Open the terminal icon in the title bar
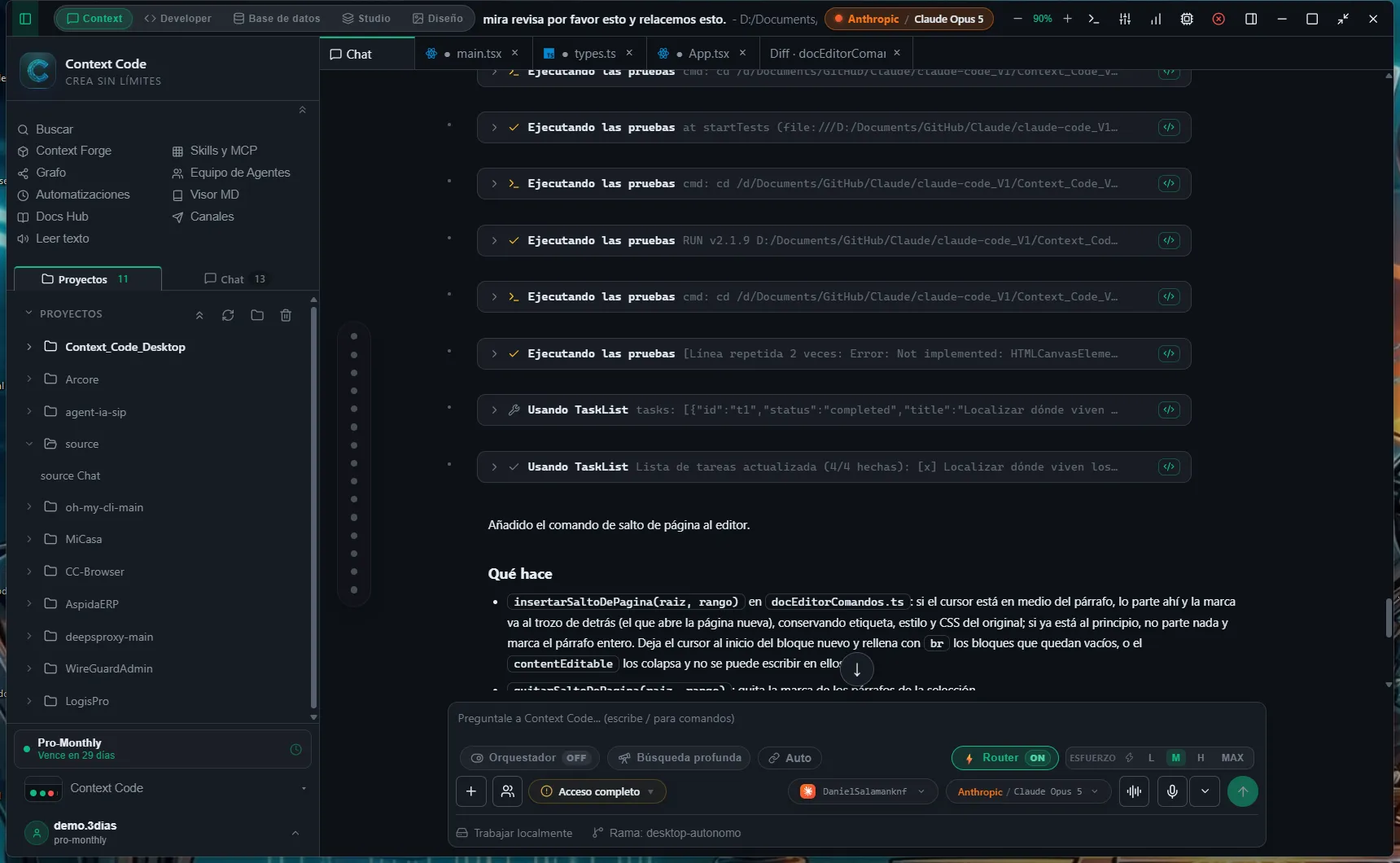Screen dimensions: 1400x863 coord(1094,19)
